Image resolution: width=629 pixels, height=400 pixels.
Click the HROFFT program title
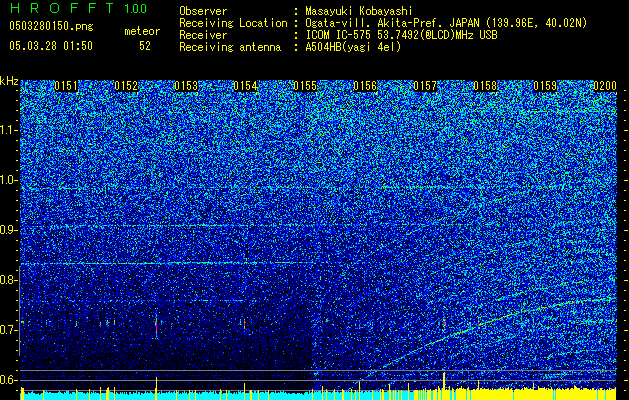(64, 8)
